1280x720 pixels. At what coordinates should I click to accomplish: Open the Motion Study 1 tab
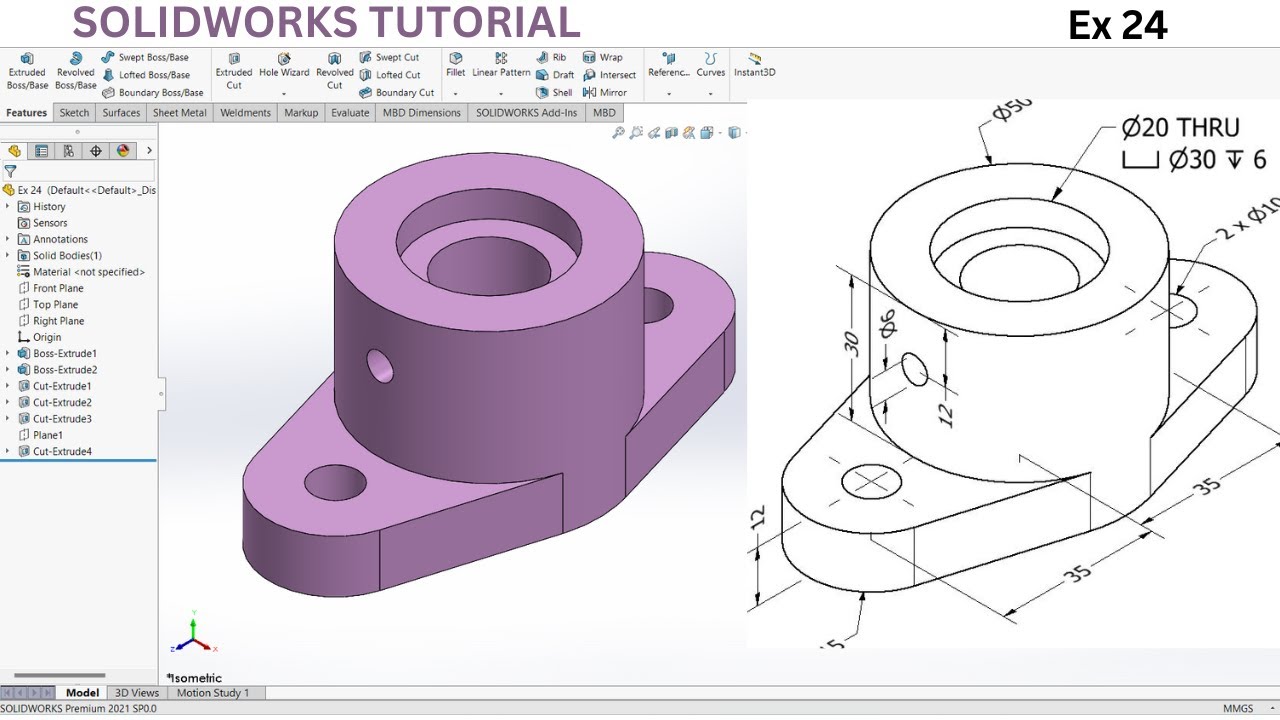tap(213, 693)
